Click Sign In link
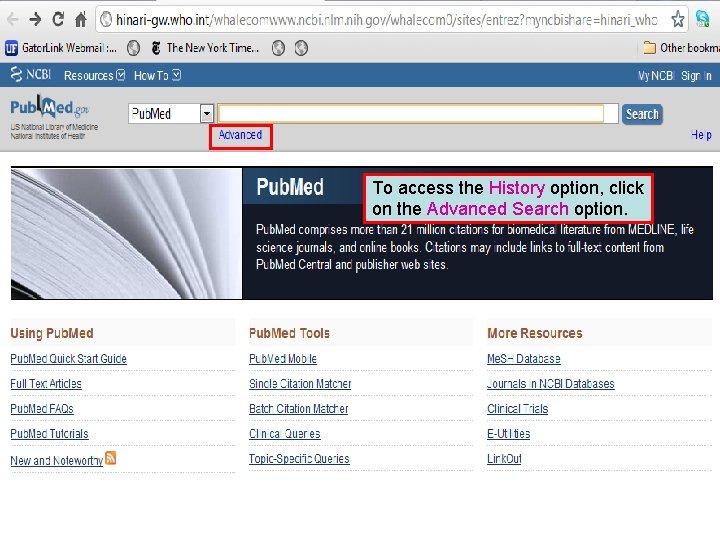This screenshot has height=540, width=720. click(x=696, y=75)
